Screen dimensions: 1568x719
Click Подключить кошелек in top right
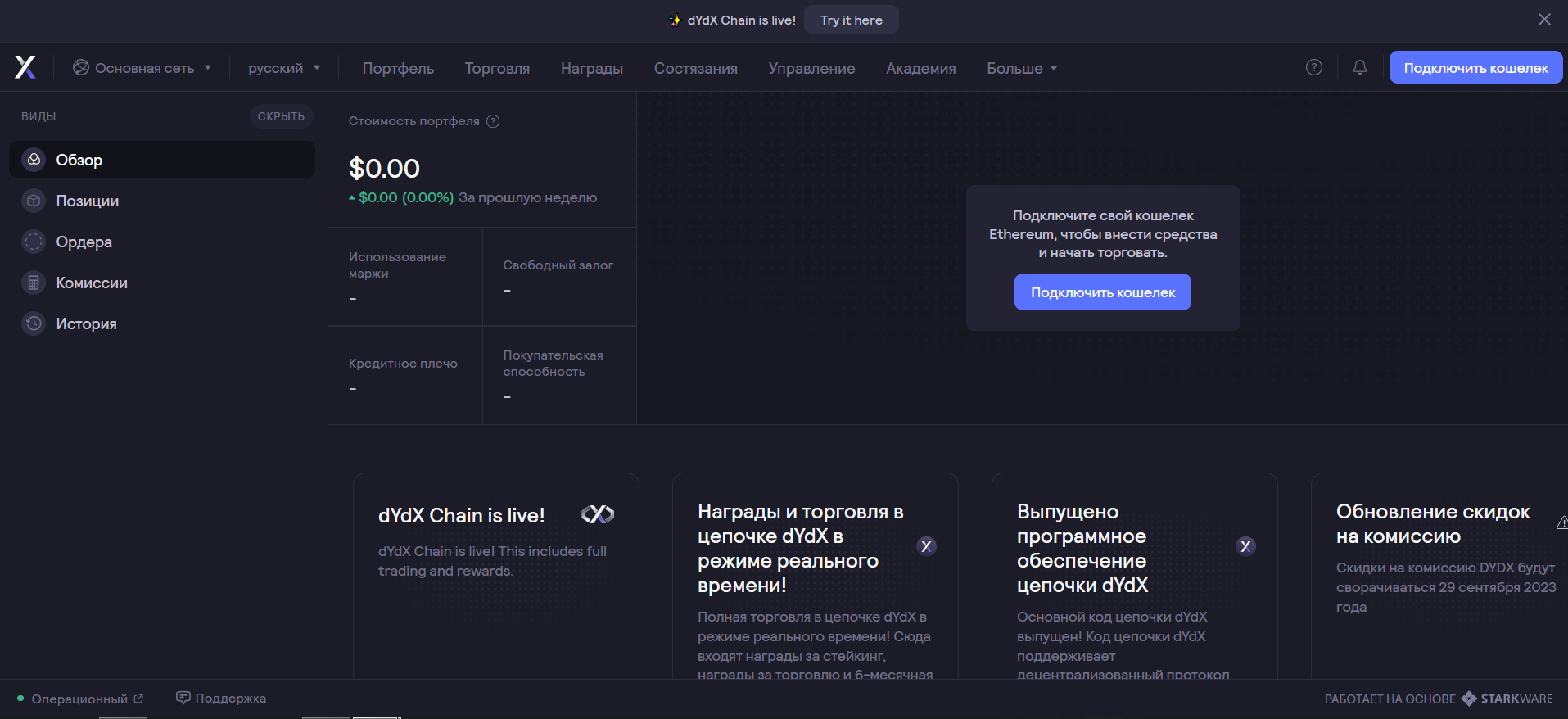[x=1475, y=68]
